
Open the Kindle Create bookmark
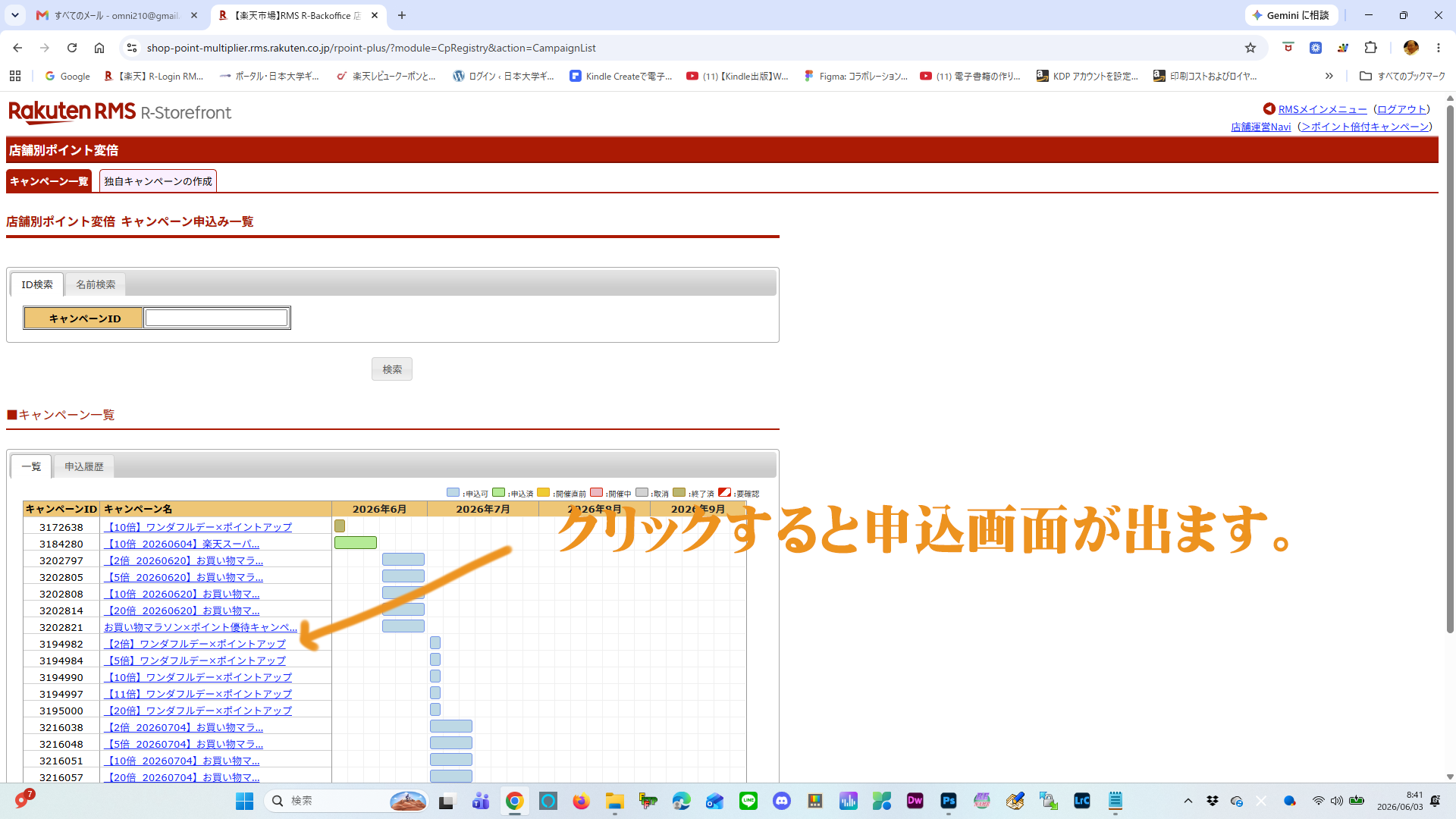621,76
